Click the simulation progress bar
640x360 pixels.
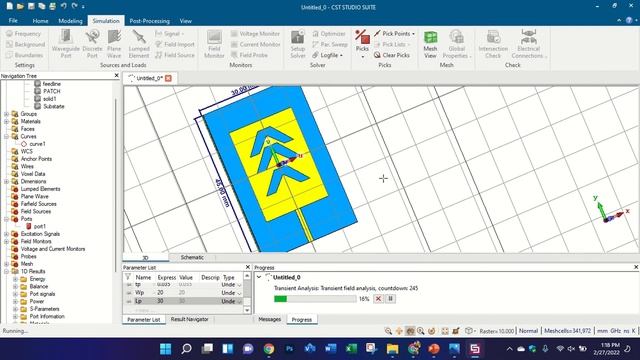(x=315, y=299)
